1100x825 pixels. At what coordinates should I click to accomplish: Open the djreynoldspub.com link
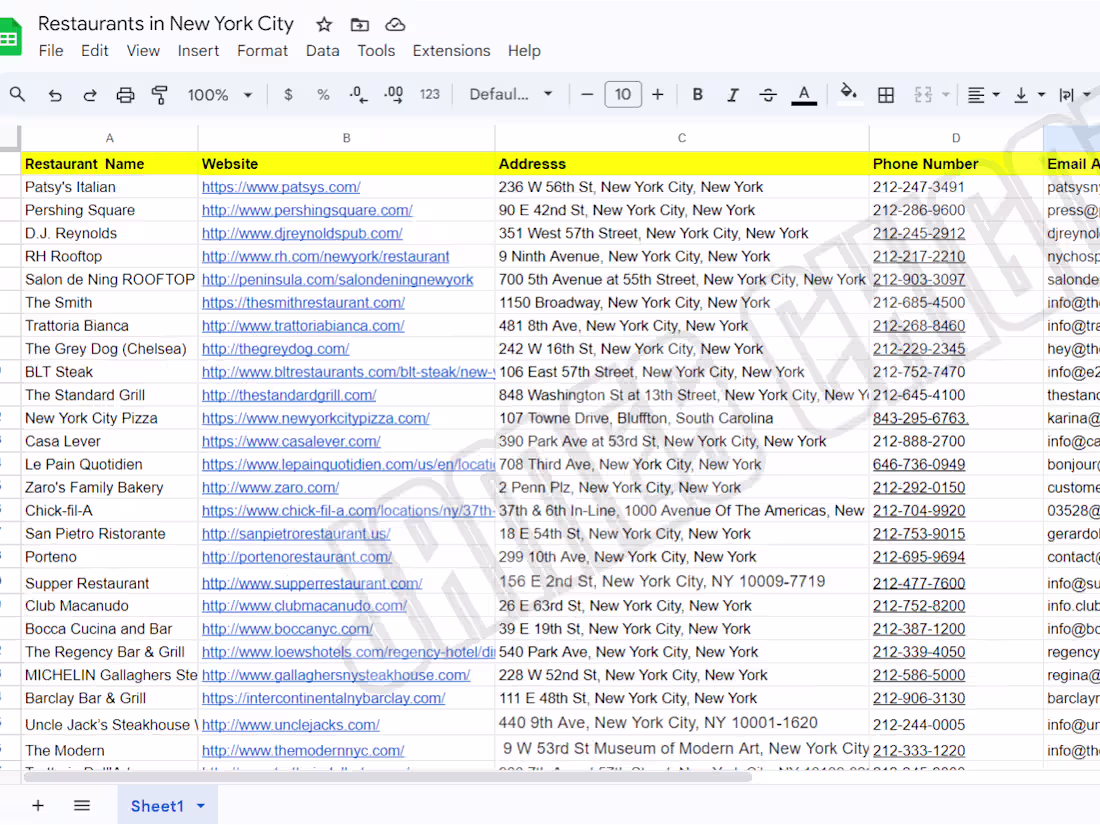302,234
